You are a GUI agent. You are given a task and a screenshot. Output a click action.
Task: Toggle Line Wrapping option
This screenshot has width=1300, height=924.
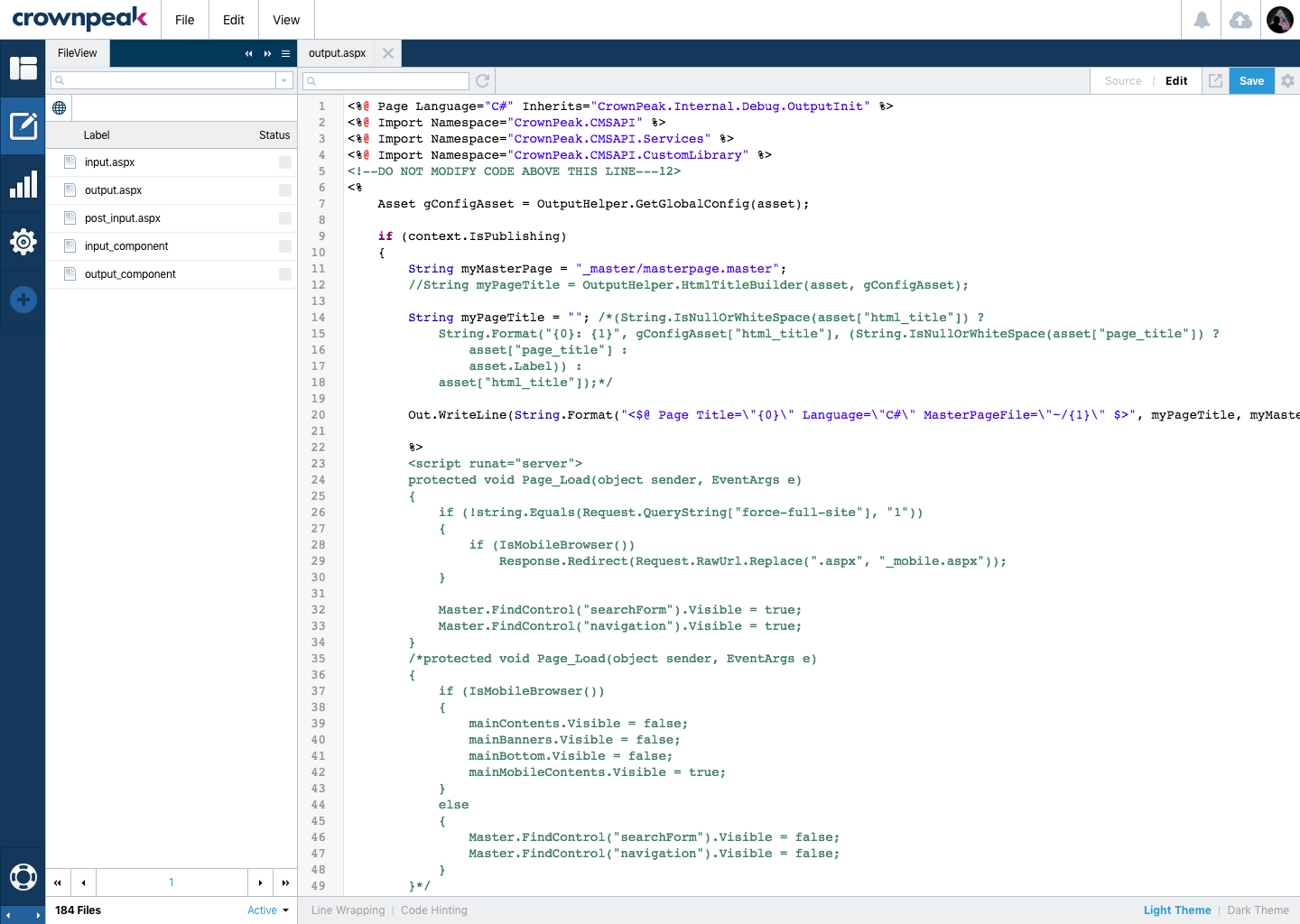[348, 910]
